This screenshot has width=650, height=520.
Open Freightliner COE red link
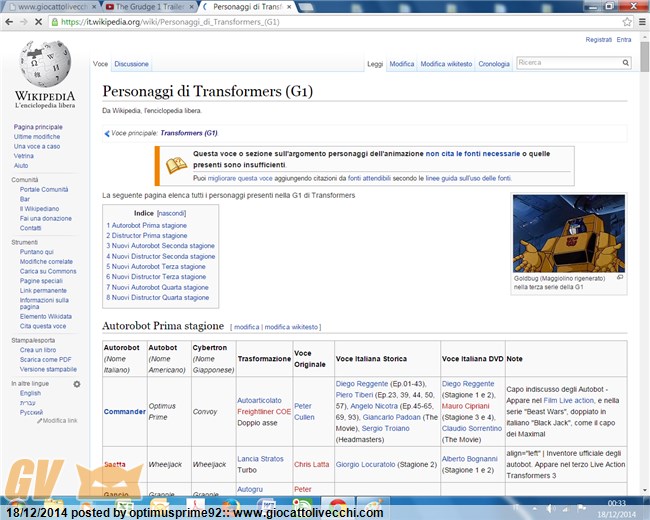pyautogui.click(x=264, y=412)
